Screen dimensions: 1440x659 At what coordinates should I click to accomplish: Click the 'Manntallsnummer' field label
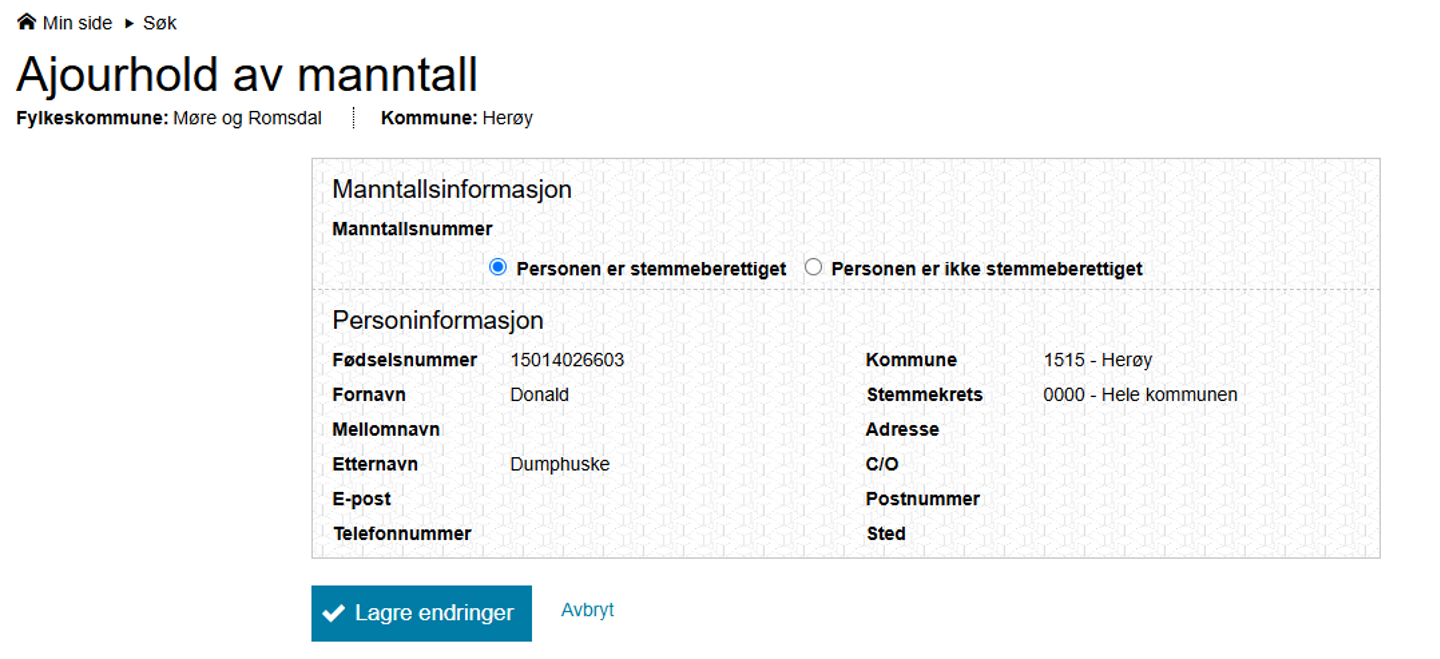coord(412,229)
